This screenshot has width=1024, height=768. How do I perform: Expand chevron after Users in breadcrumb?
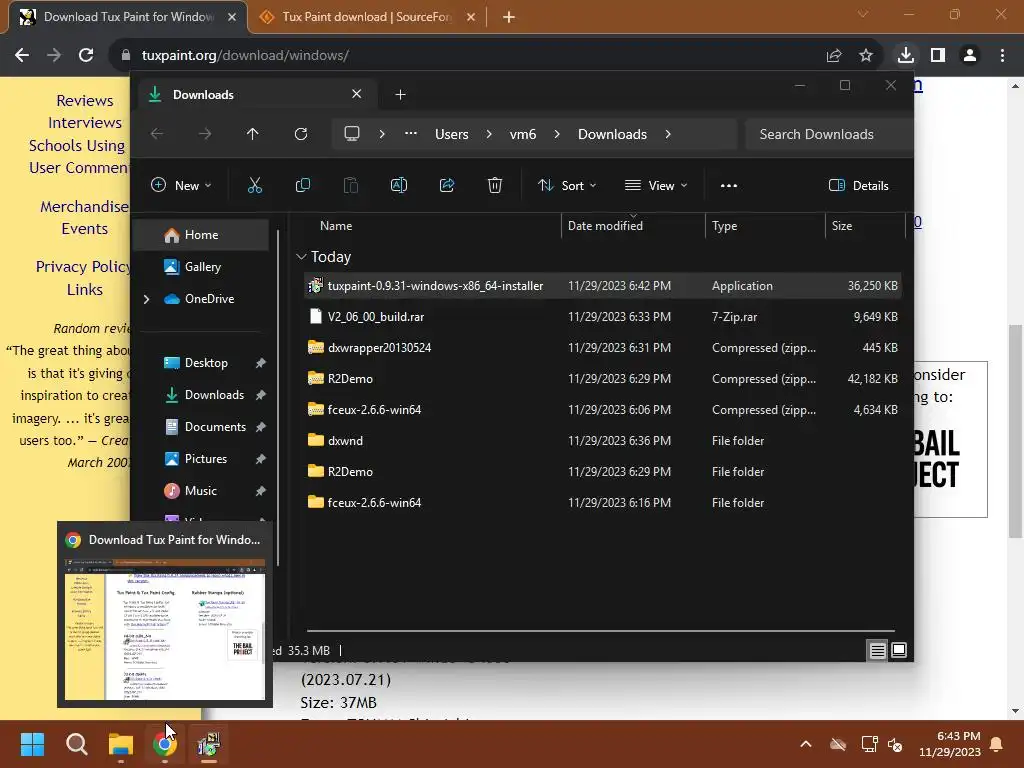click(488, 134)
